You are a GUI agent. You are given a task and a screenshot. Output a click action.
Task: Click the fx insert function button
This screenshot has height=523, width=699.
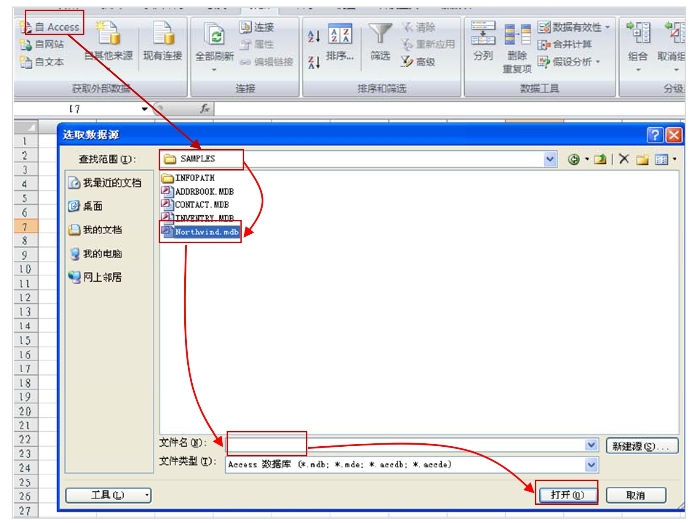click(x=204, y=108)
